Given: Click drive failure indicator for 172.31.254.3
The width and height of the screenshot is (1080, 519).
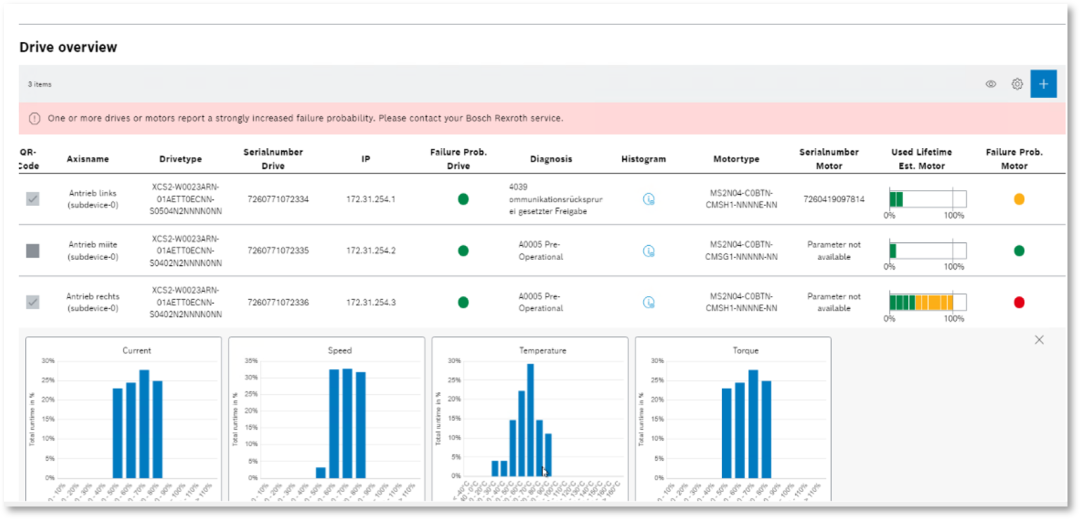Looking at the screenshot, I should point(463,302).
